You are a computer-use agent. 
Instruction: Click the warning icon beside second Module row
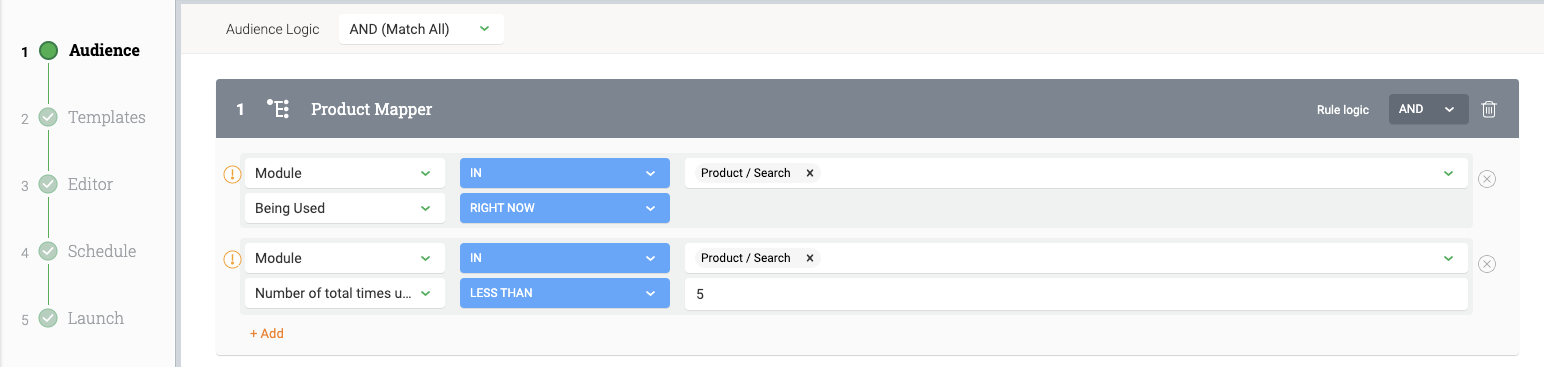[x=232, y=259]
